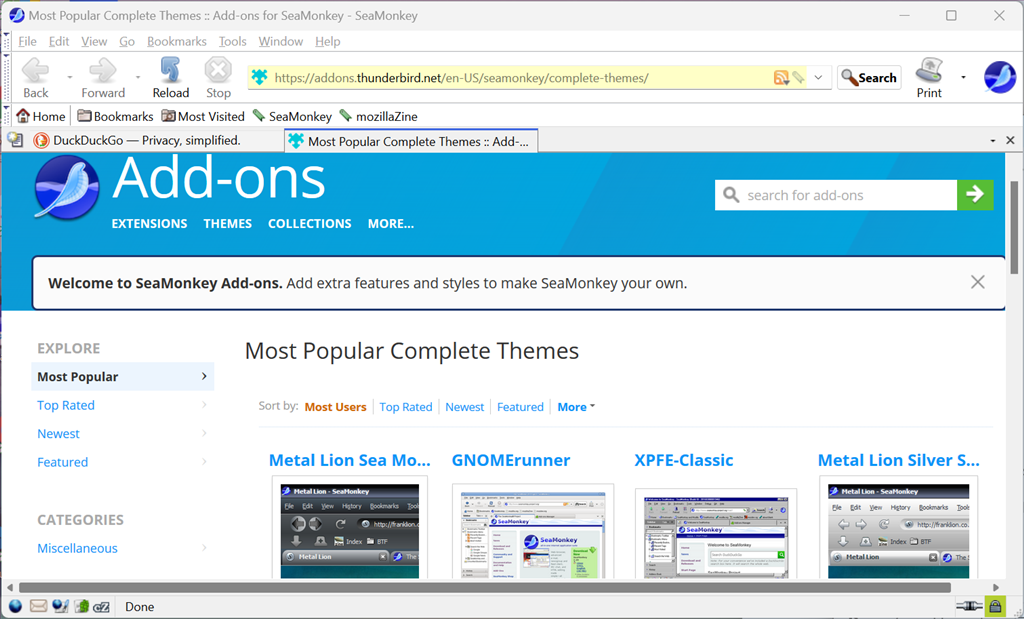1024x619 pixels.
Task: Open the View menu
Action: click(x=94, y=41)
